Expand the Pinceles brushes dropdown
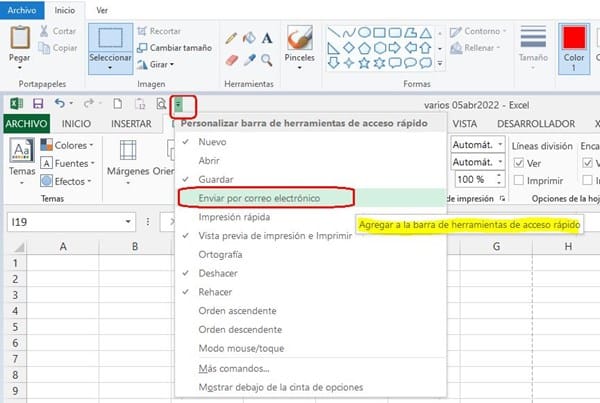 click(x=300, y=68)
